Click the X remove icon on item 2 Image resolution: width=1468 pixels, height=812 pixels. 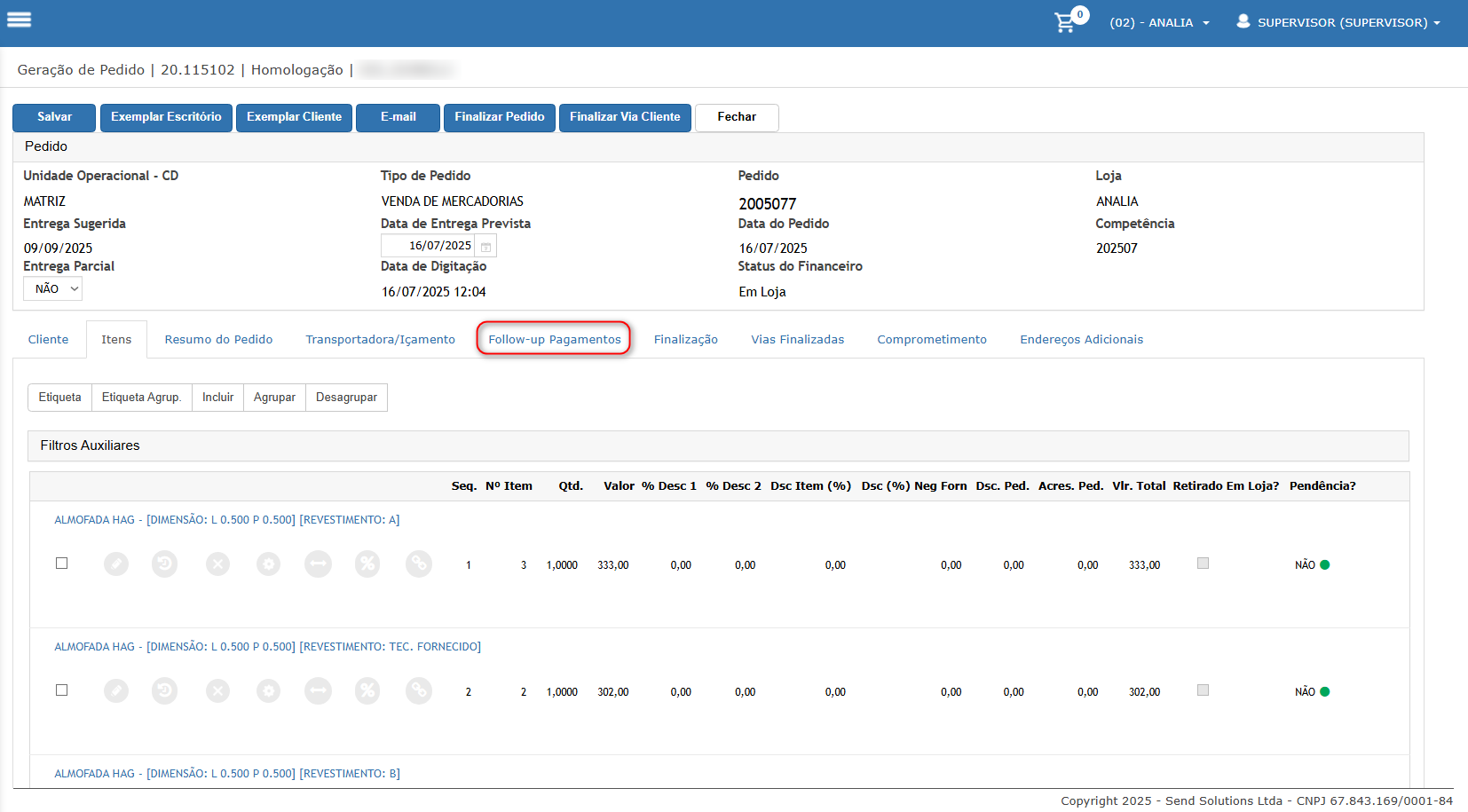coord(218,690)
